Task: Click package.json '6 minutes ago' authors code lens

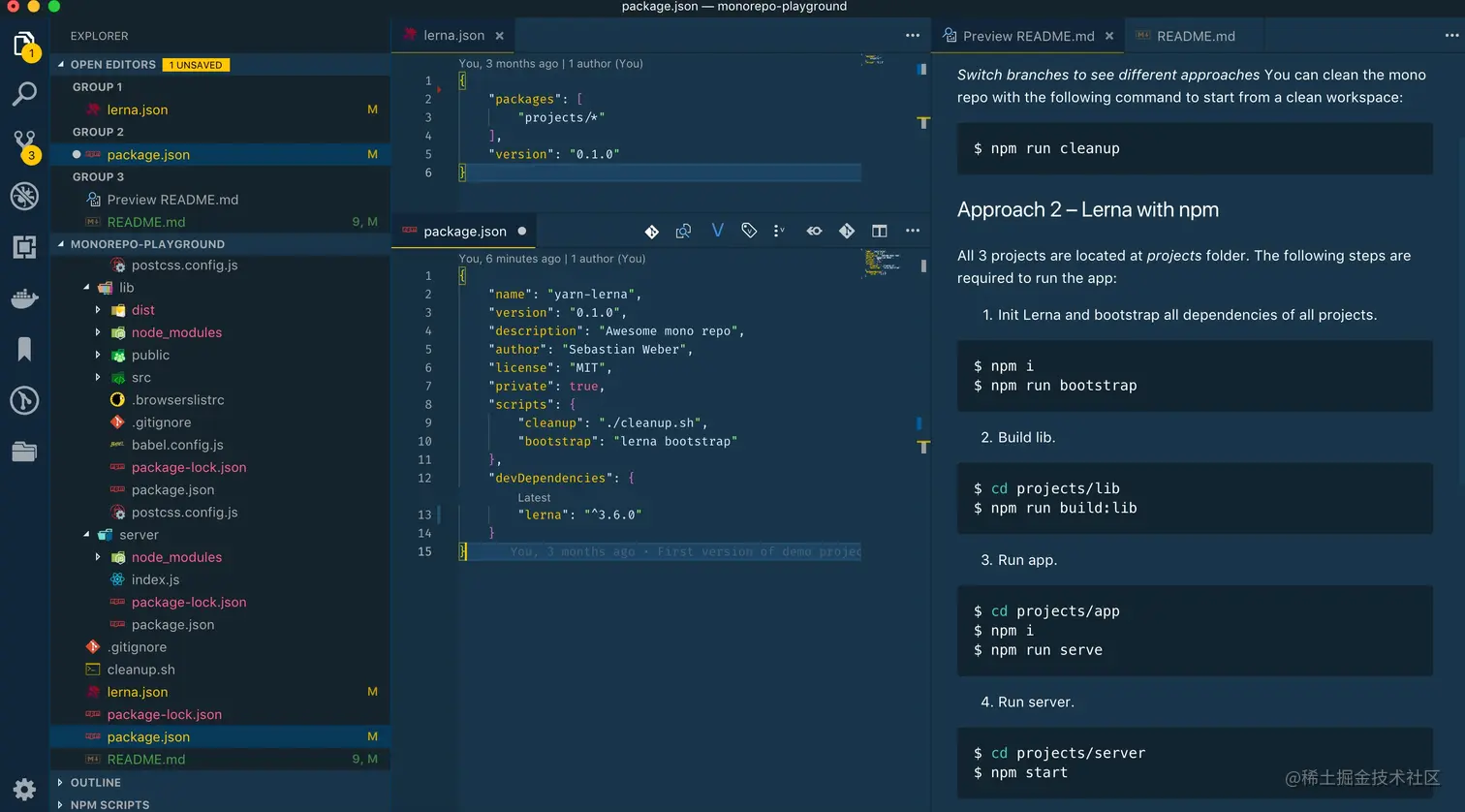Action: 552,259
